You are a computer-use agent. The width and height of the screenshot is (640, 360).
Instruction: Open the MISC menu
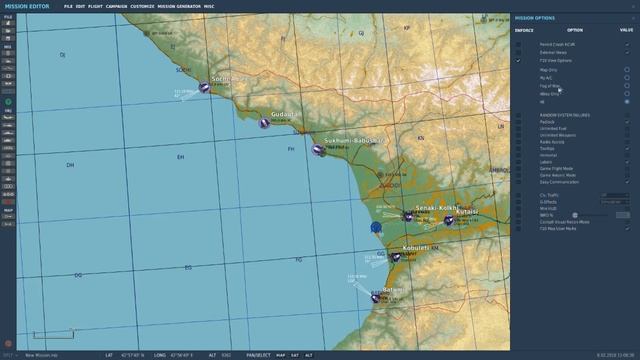[209, 7]
